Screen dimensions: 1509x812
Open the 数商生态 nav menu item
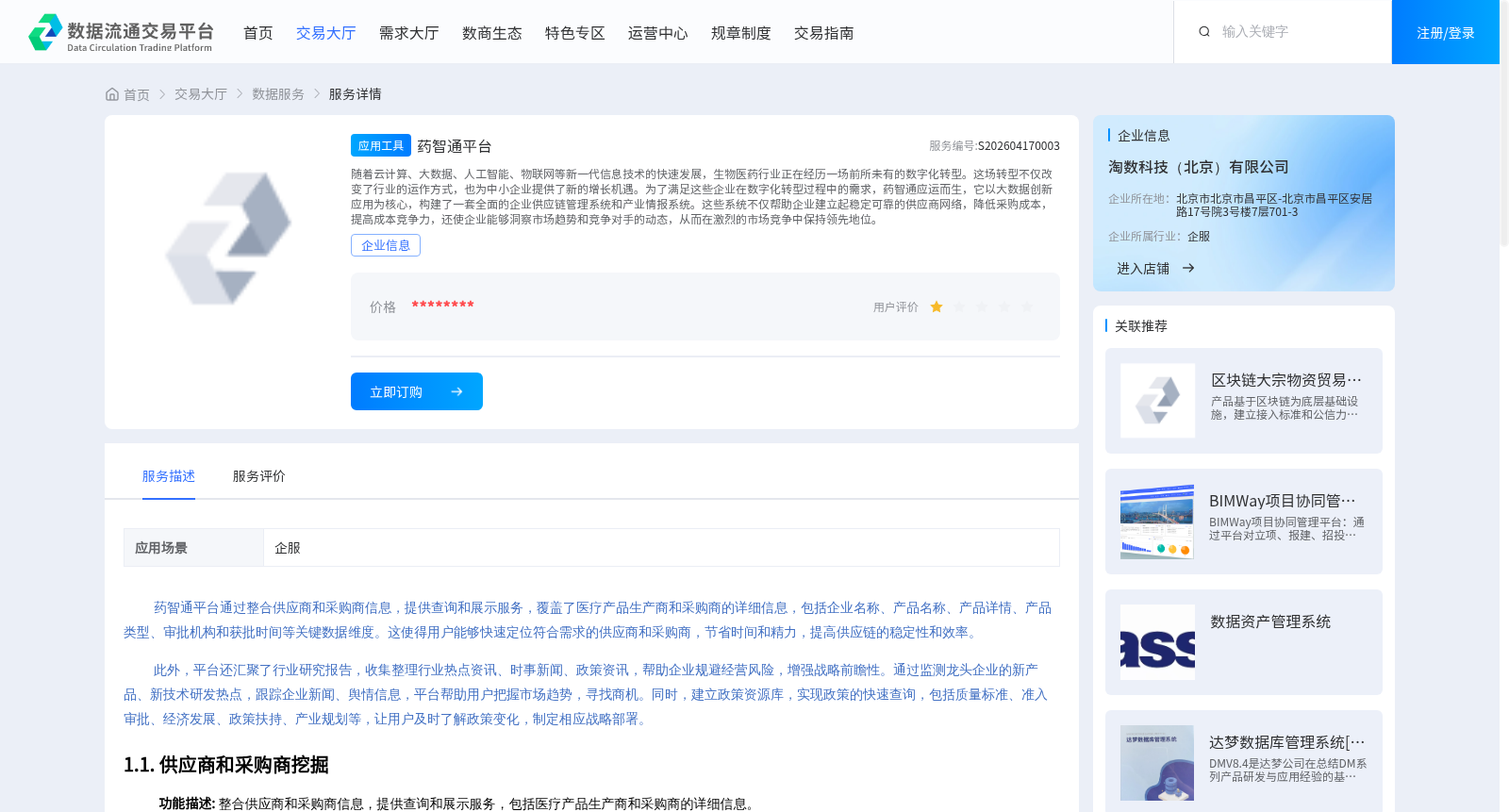click(492, 33)
